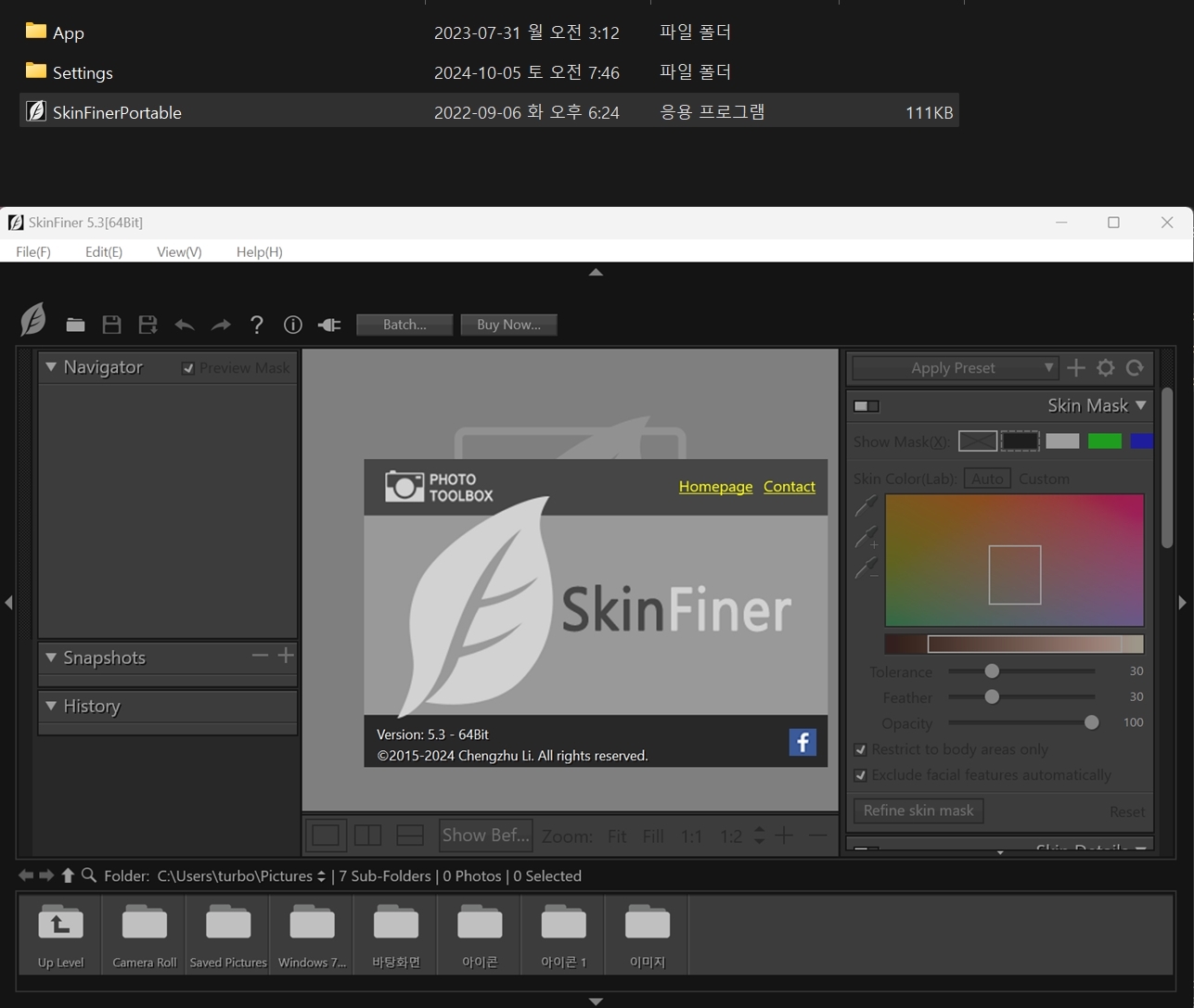This screenshot has height=1008, width=1194.
Task: Select the side-by-side split view
Action: pyautogui.click(x=368, y=836)
